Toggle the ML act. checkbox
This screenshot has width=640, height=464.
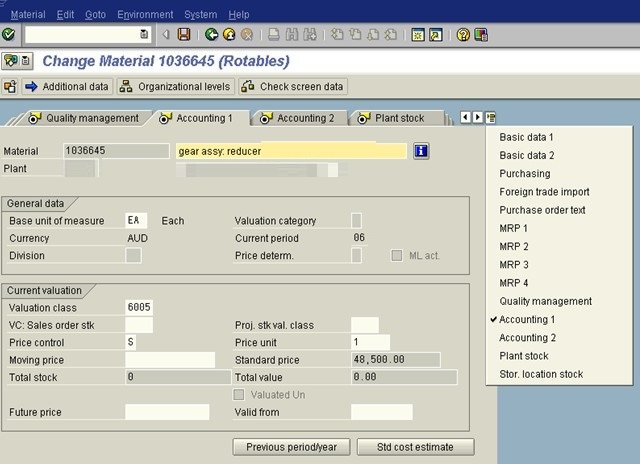point(396,255)
